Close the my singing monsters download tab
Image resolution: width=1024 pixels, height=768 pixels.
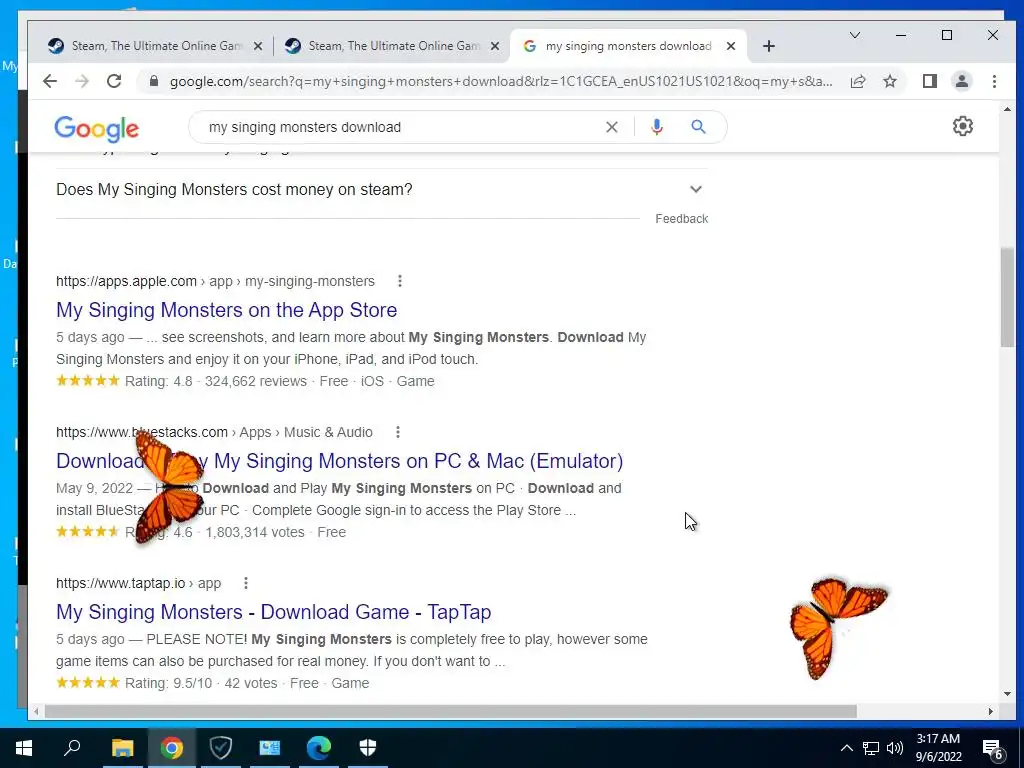click(x=731, y=46)
